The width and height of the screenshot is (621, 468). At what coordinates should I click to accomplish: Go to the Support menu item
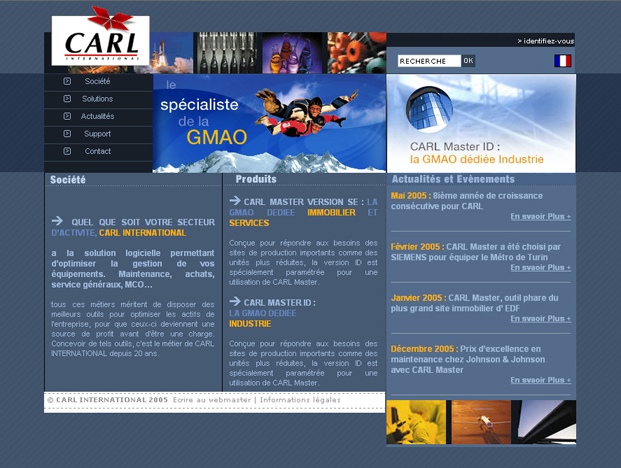tap(98, 134)
